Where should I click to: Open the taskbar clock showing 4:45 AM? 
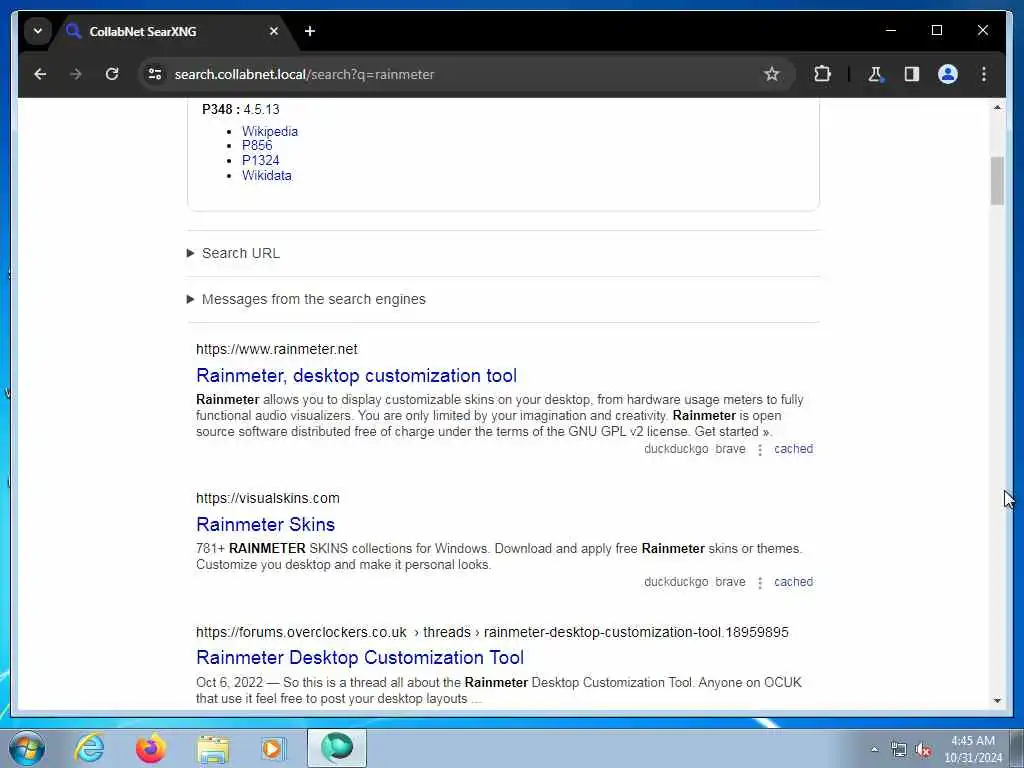(972, 749)
